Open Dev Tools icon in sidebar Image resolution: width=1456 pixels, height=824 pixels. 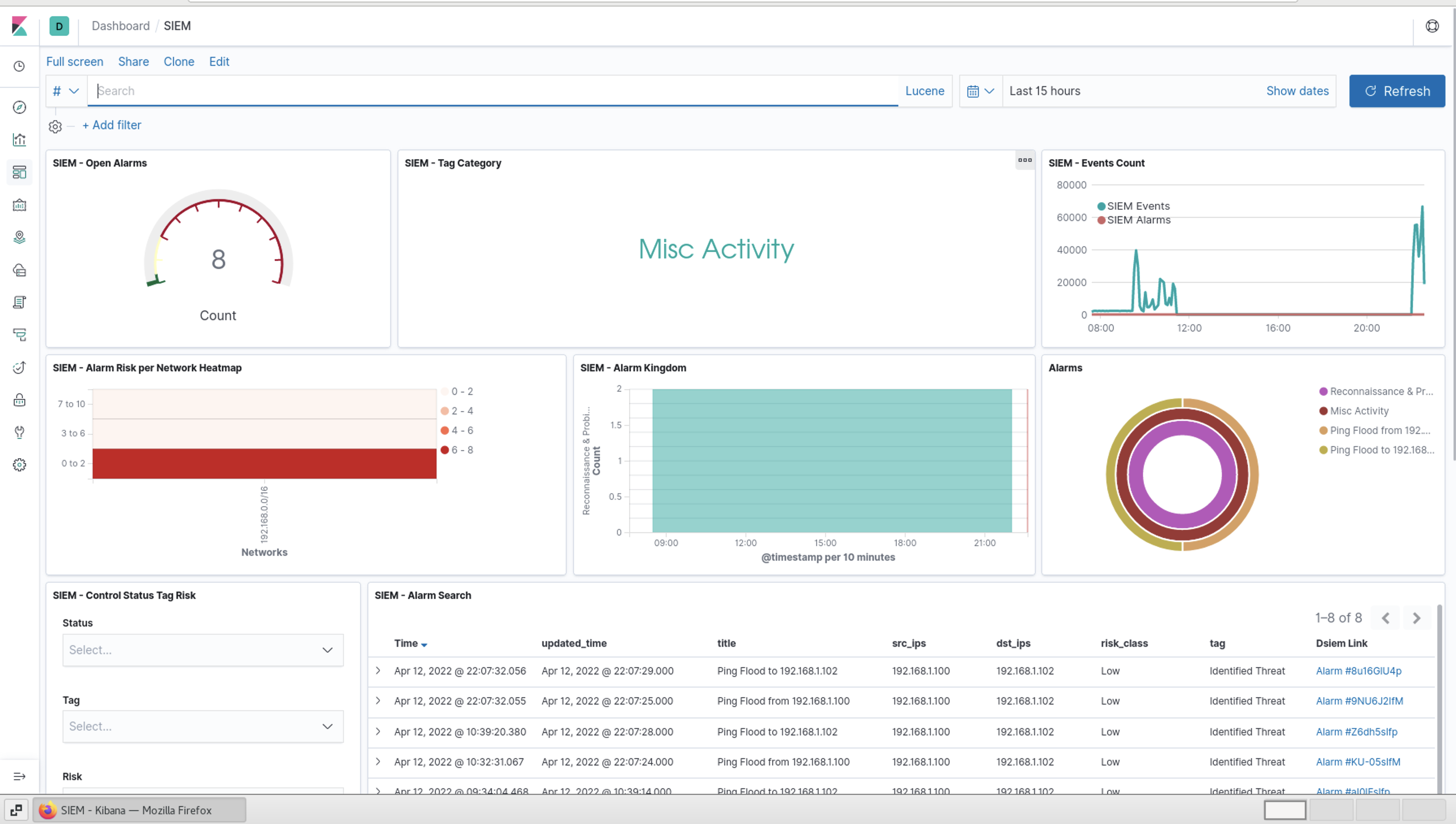click(19, 432)
